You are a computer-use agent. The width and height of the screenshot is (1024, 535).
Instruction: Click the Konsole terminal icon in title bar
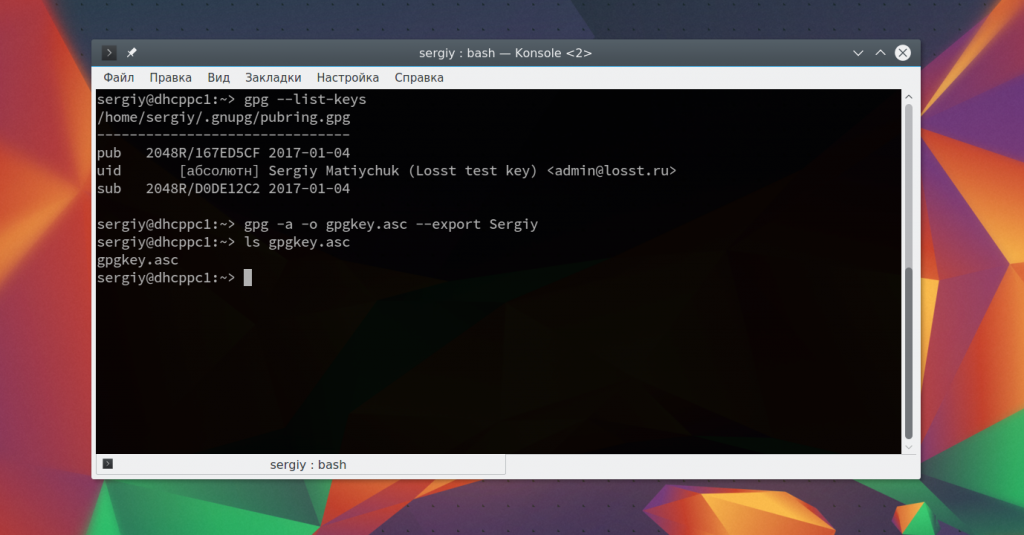point(109,53)
